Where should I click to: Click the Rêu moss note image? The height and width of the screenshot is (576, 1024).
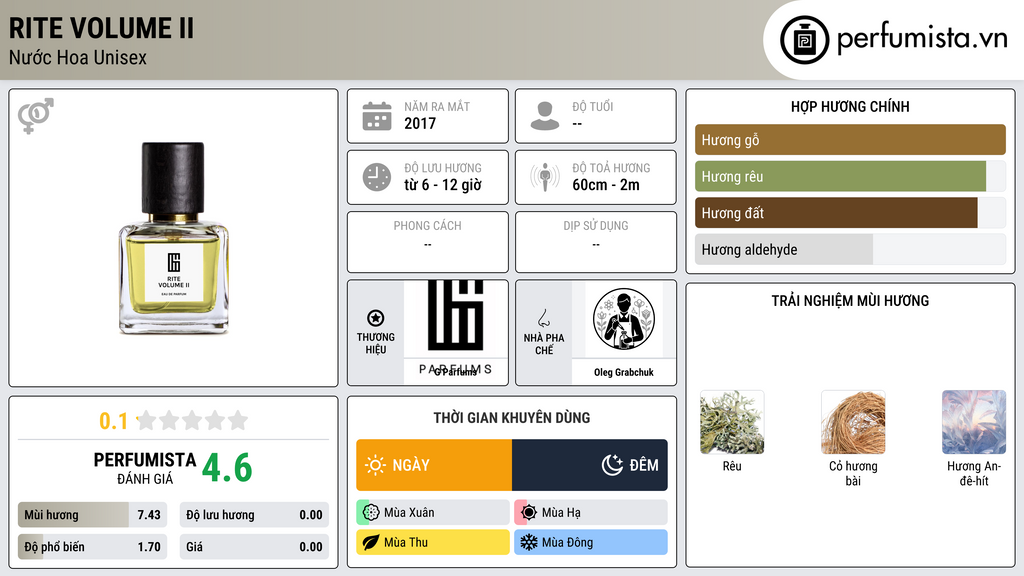pos(732,423)
